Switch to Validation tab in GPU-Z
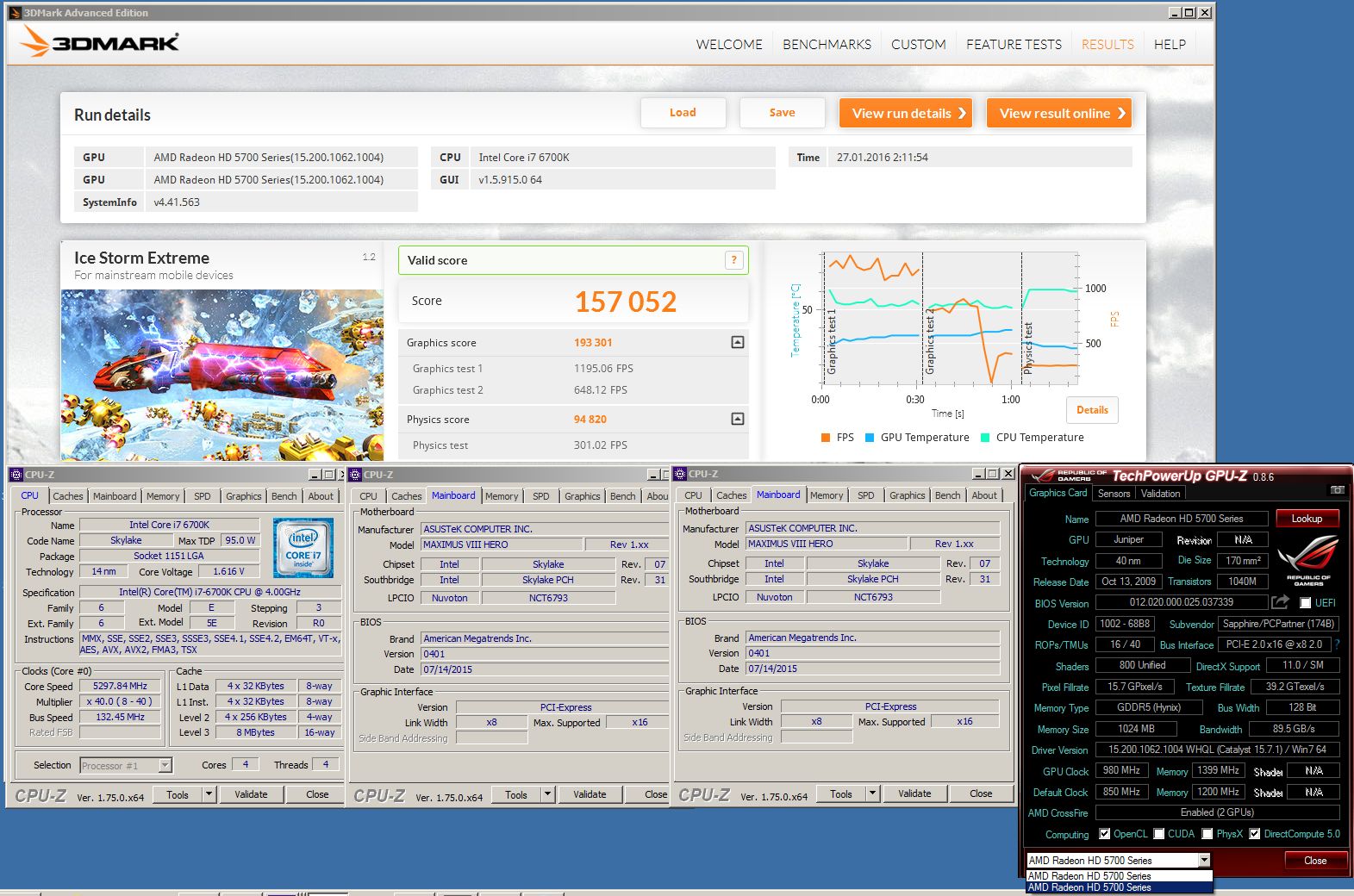Screen dimensions: 1354x896 [1160, 494]
